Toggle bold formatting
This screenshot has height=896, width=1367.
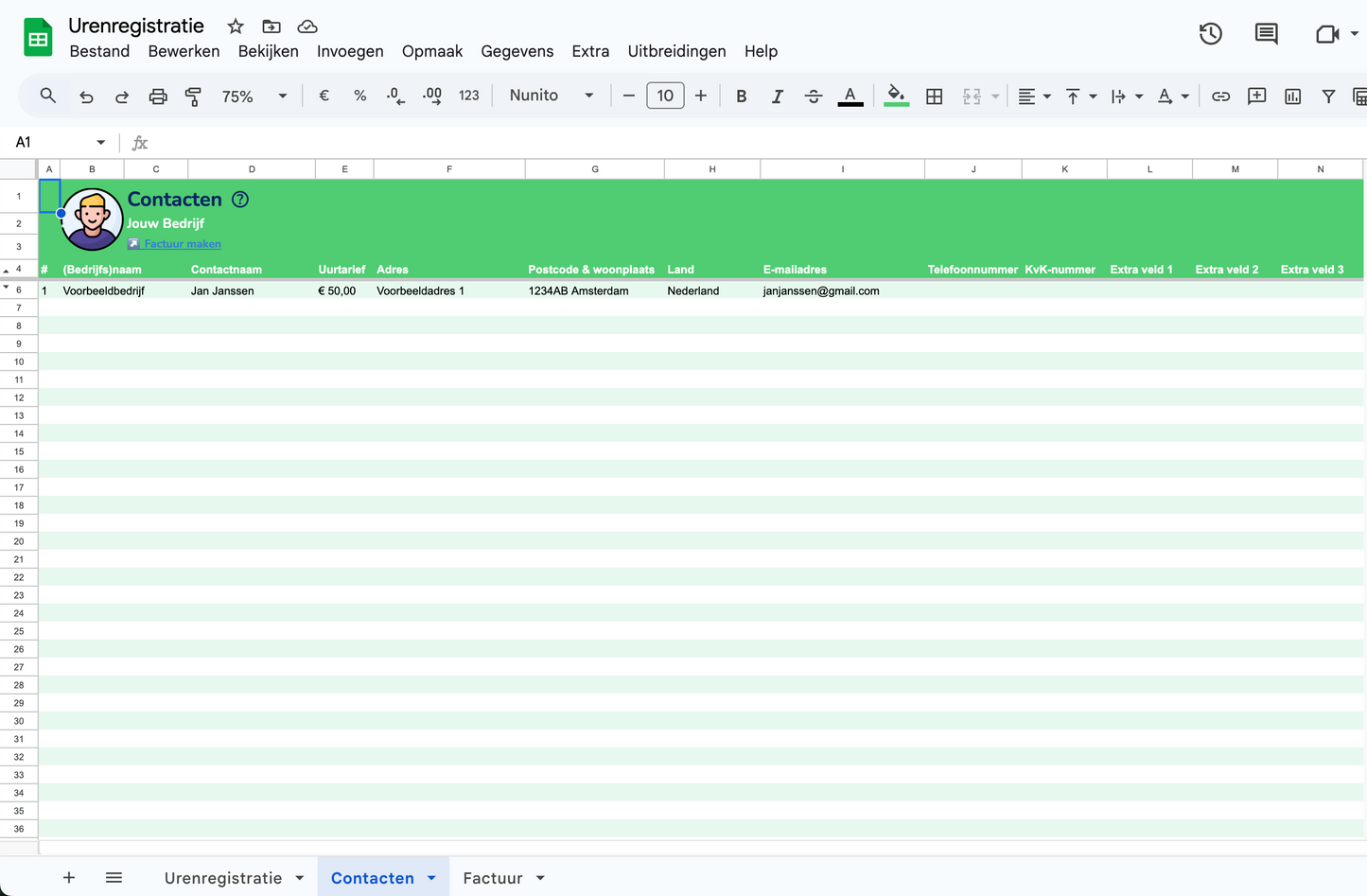tap(741, 97)
